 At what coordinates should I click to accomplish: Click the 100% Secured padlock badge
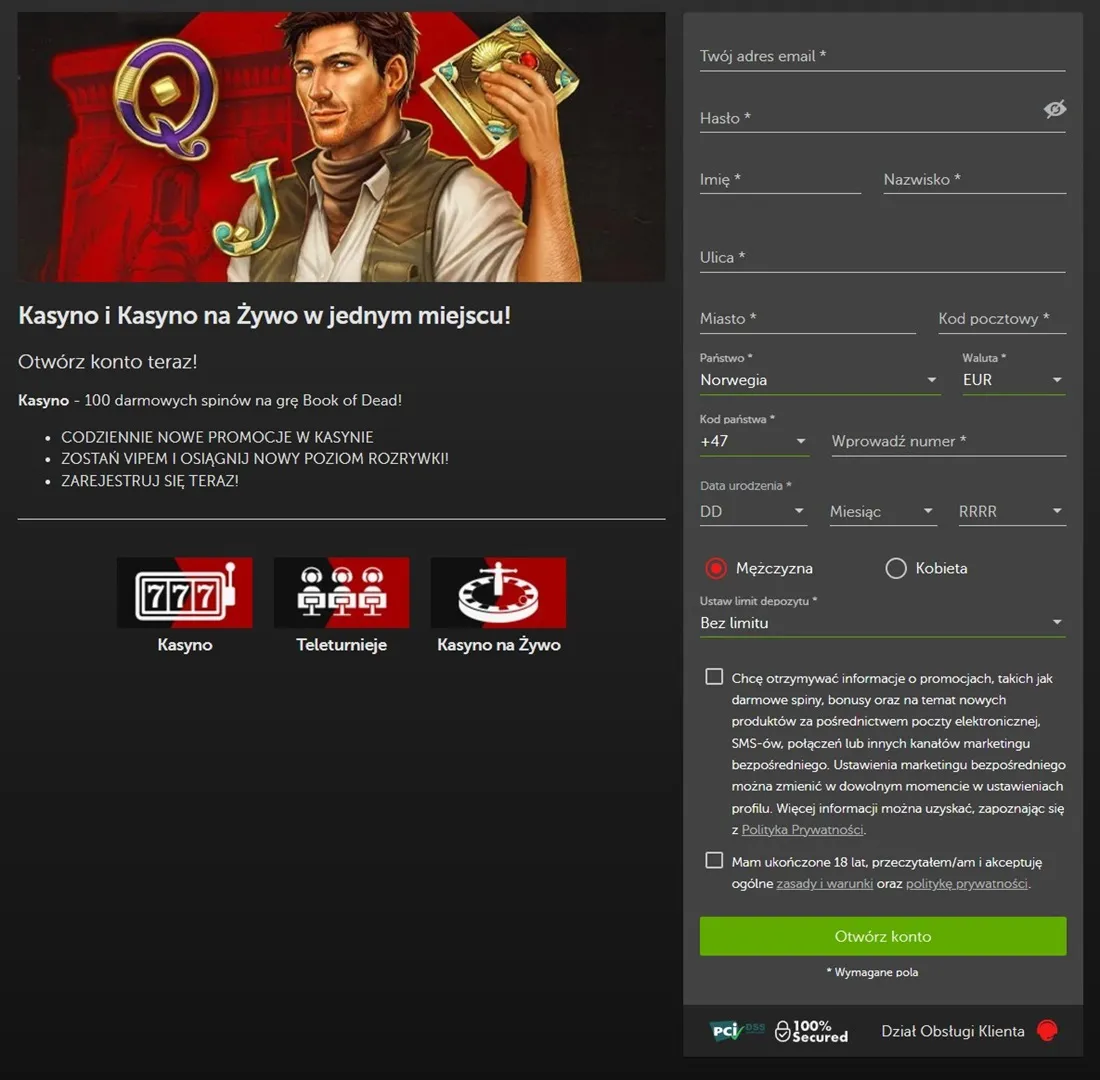(x=812, y=1031)
